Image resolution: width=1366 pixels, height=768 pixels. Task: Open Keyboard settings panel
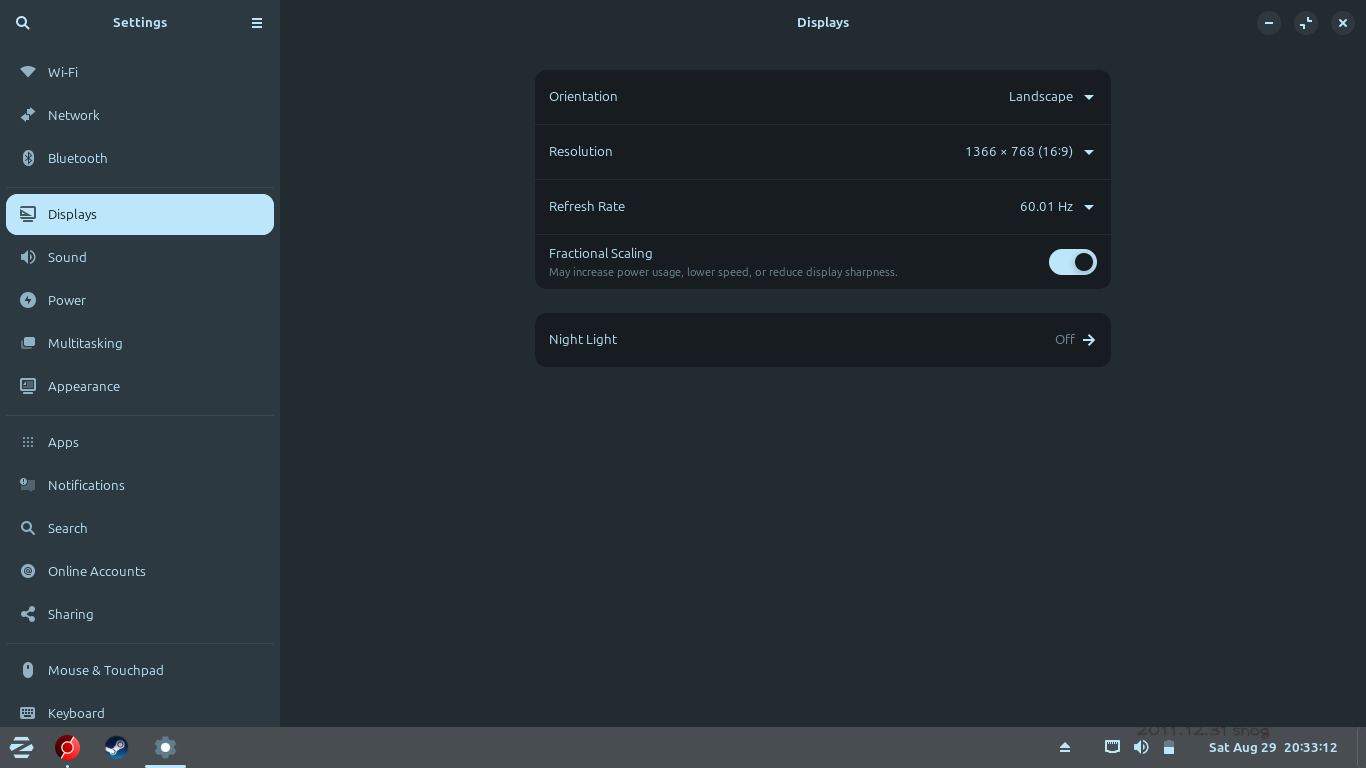(x=140, y=712)
